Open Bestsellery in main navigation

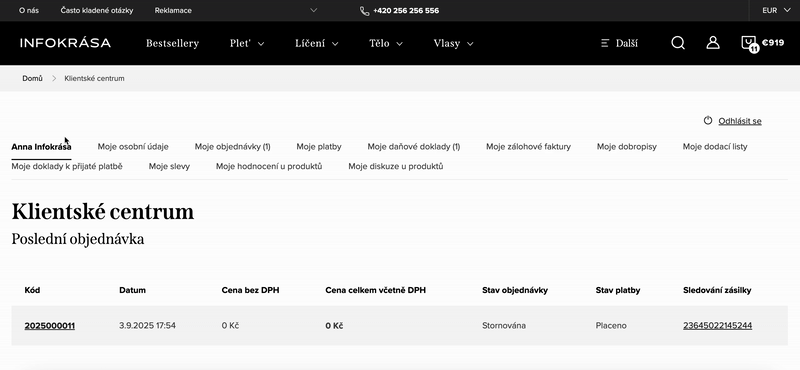click(172, 43)
